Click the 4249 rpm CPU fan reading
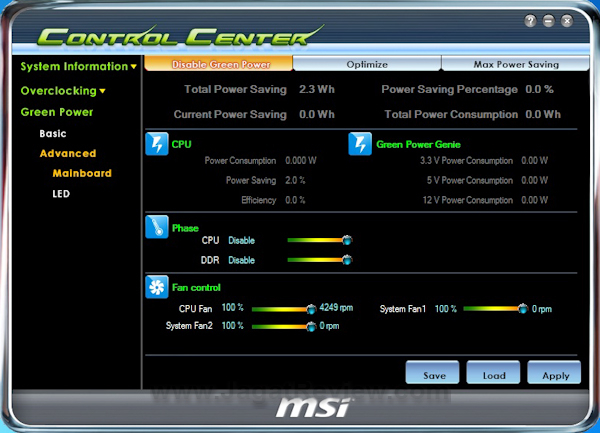Image resolution: width=600 pixels, height=433 pixels. [336, 308]
